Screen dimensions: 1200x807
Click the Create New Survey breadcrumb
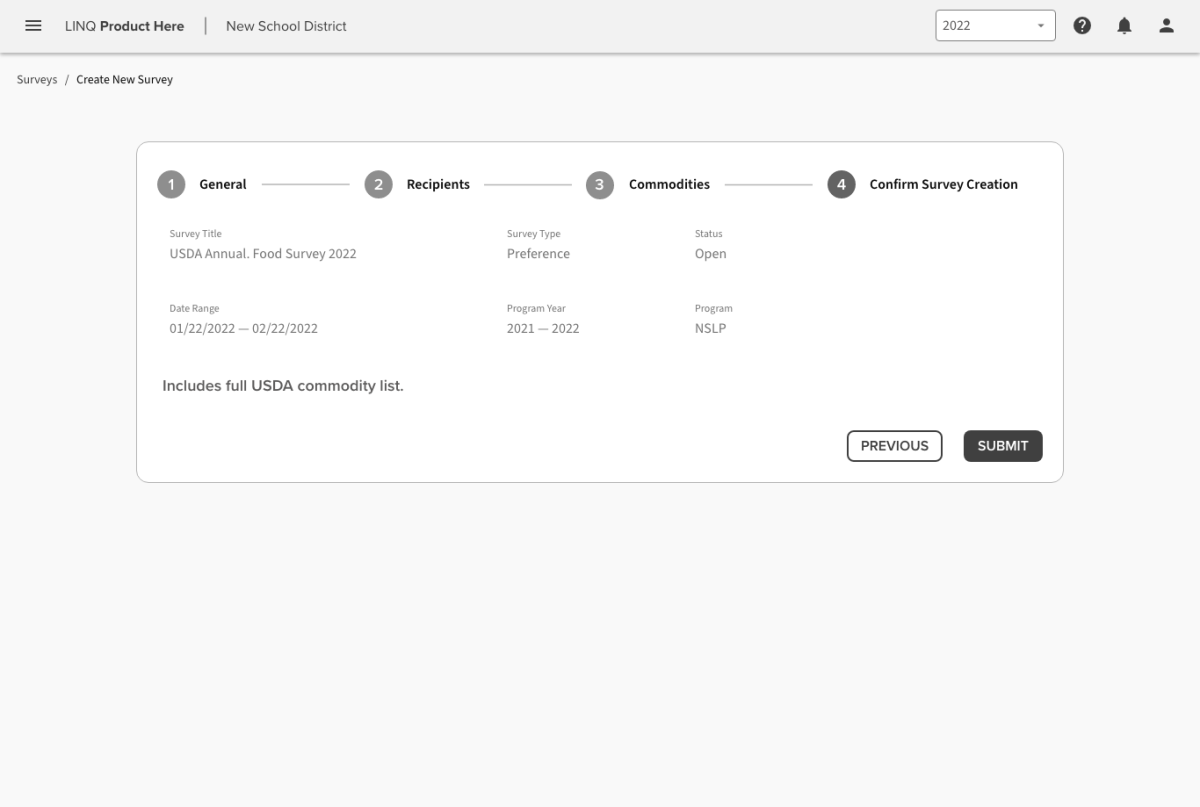(124, 80)
